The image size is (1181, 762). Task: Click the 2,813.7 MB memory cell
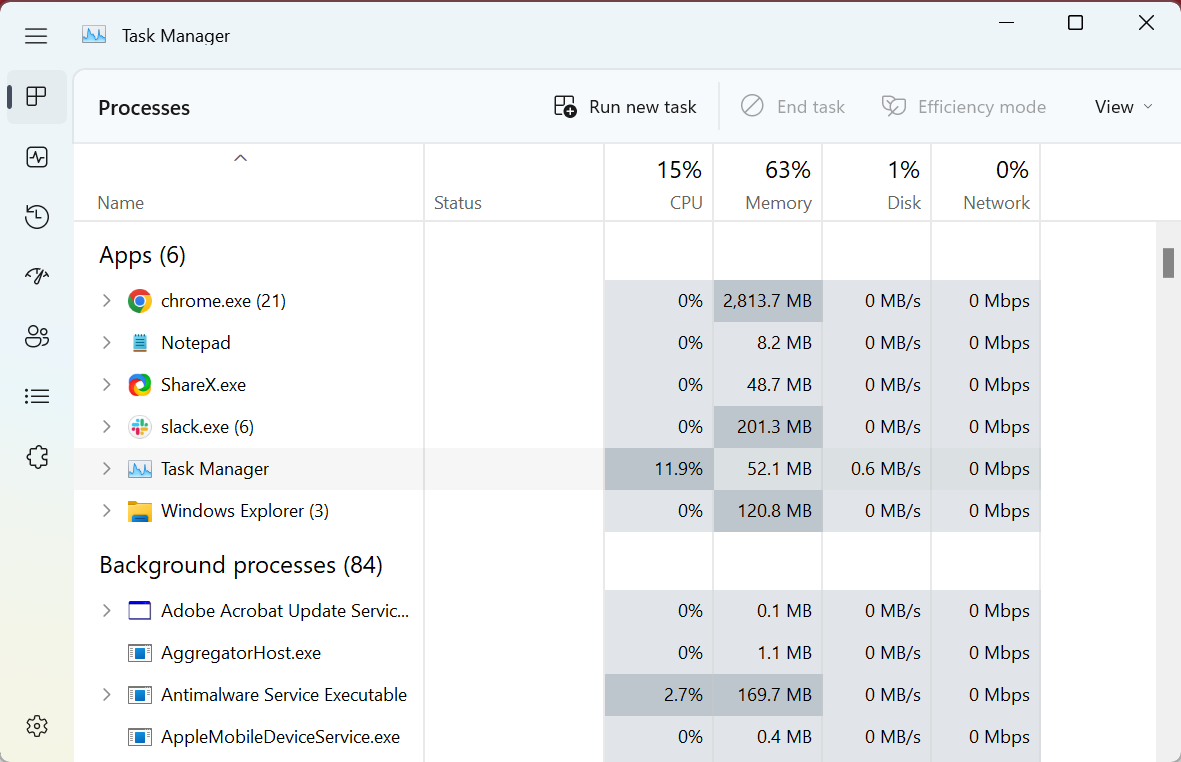pyautogui.click(x=768, y=301)
